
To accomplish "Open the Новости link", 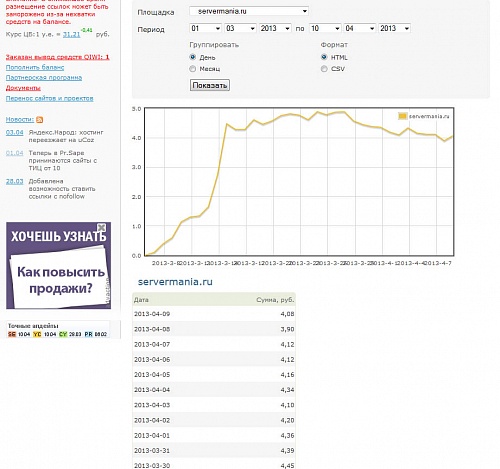I will pyautogui.click(x=20, y=119).
